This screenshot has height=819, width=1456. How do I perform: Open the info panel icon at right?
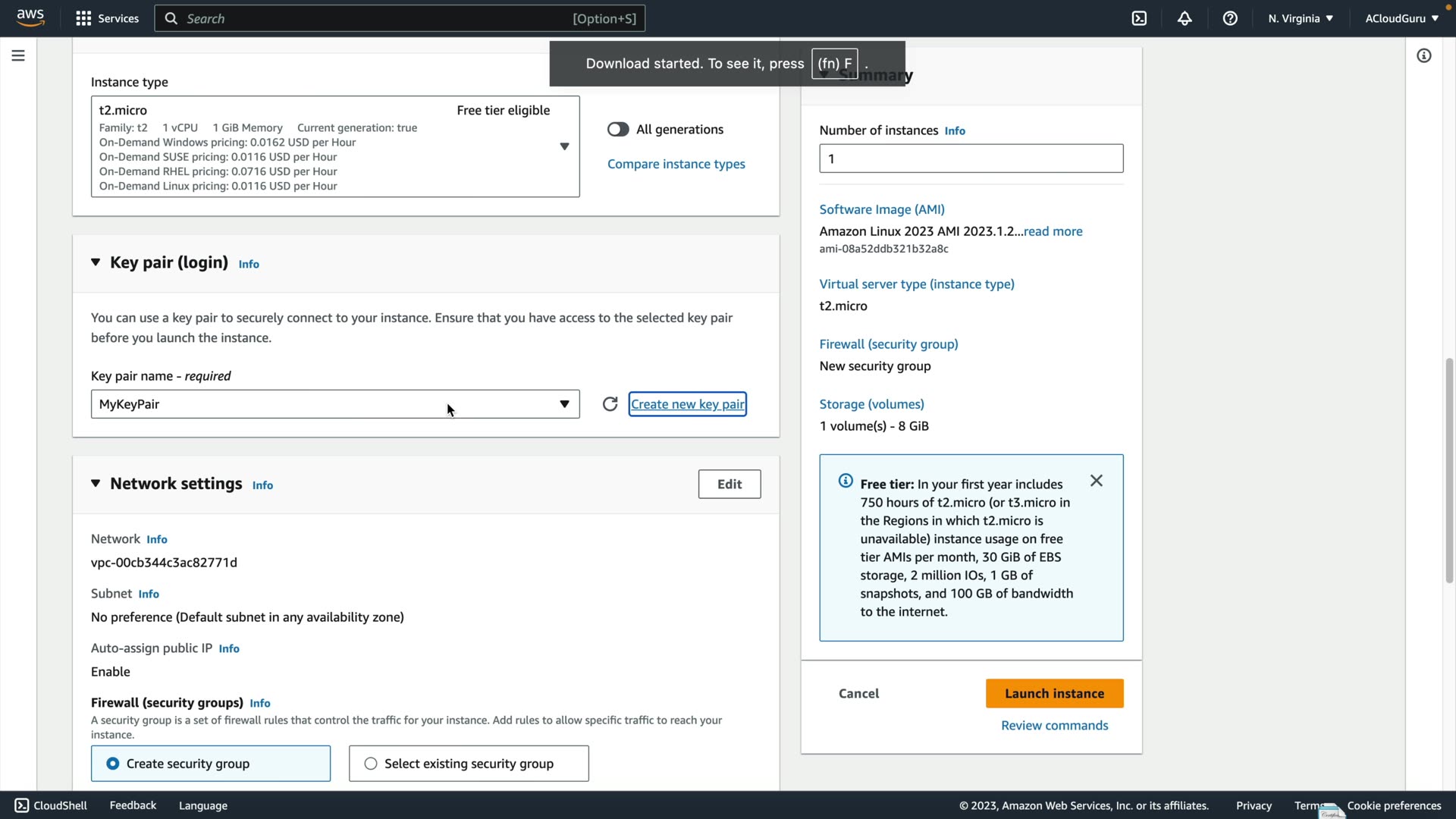tap(1423, 55)
